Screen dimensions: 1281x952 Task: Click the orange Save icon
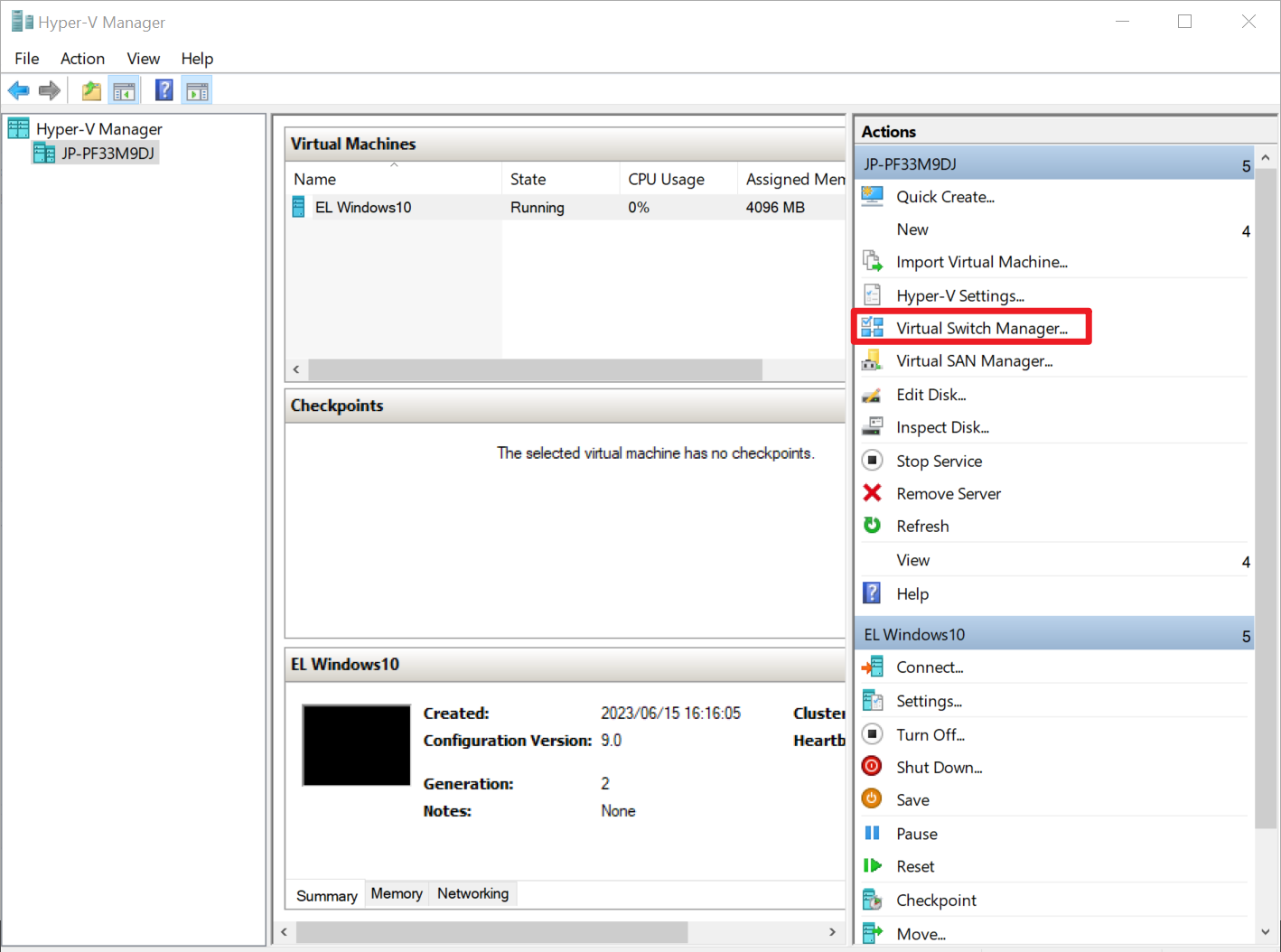point(872,799)
